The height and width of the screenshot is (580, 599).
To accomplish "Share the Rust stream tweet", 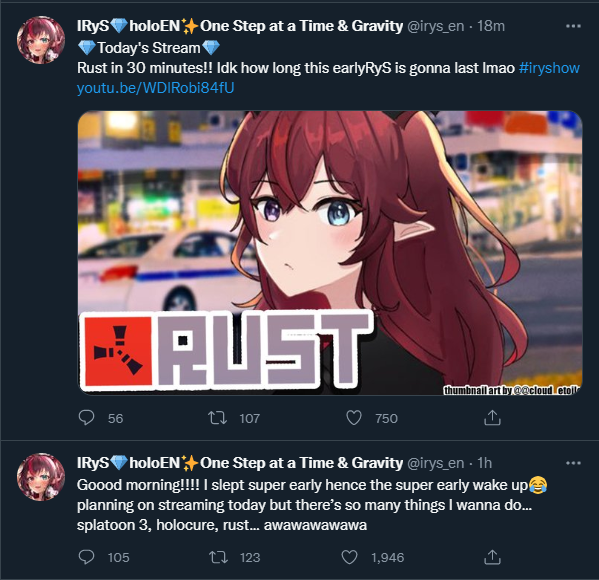I will [492, 418].
